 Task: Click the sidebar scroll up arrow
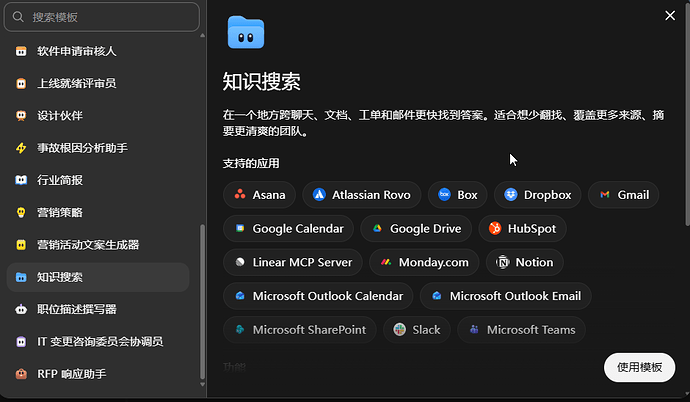tap(202, 35)
